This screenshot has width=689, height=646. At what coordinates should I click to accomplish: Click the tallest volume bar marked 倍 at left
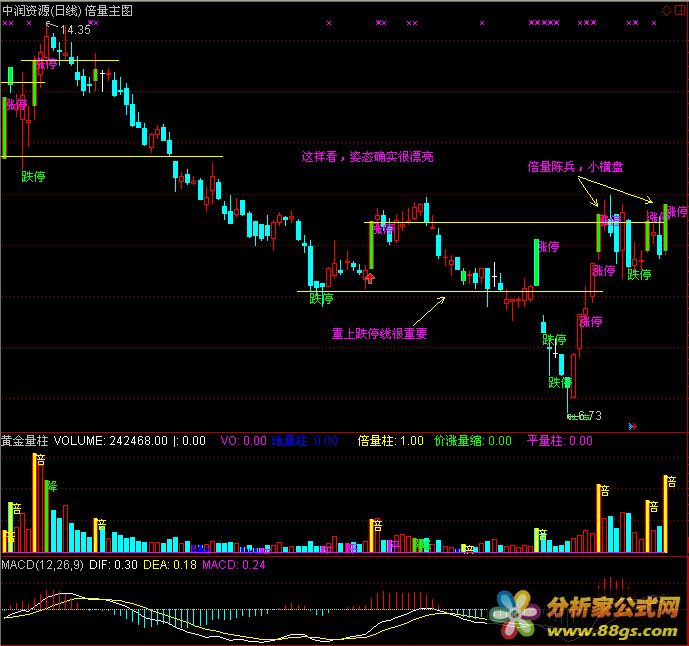35,503
